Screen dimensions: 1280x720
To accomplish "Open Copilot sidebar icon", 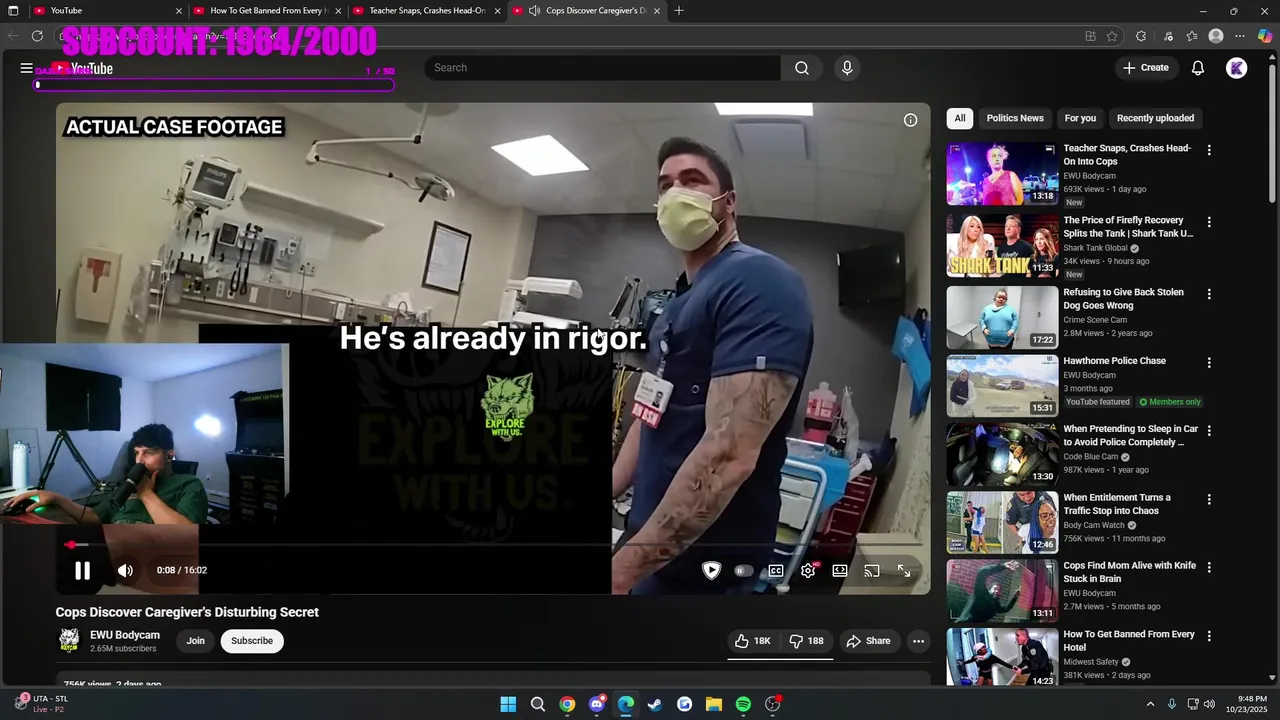I will point(1265,36).
